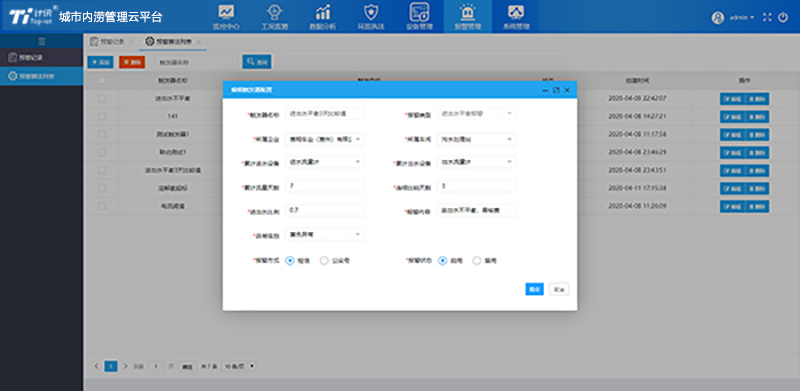Expand the owning enterprise dropdown in dialog

(x=325, y=139)
